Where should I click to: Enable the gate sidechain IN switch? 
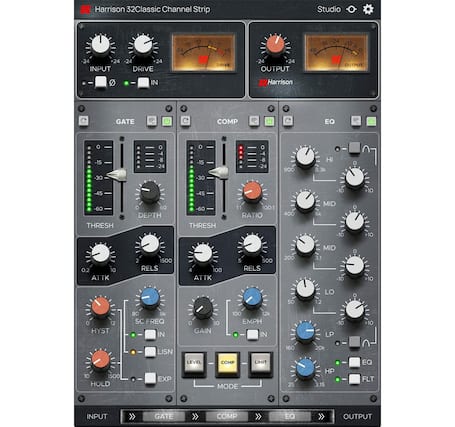point(150,335)
